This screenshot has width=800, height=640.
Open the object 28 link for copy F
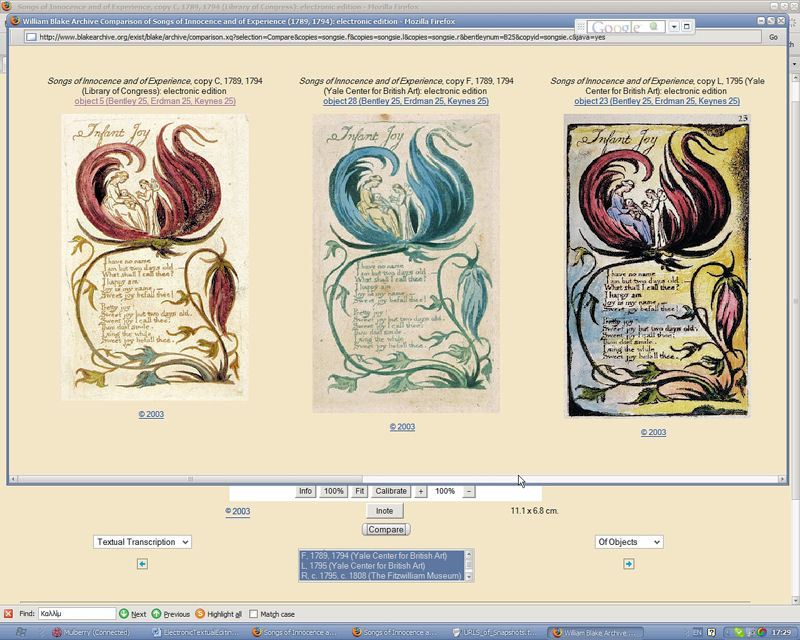(405, 101)
